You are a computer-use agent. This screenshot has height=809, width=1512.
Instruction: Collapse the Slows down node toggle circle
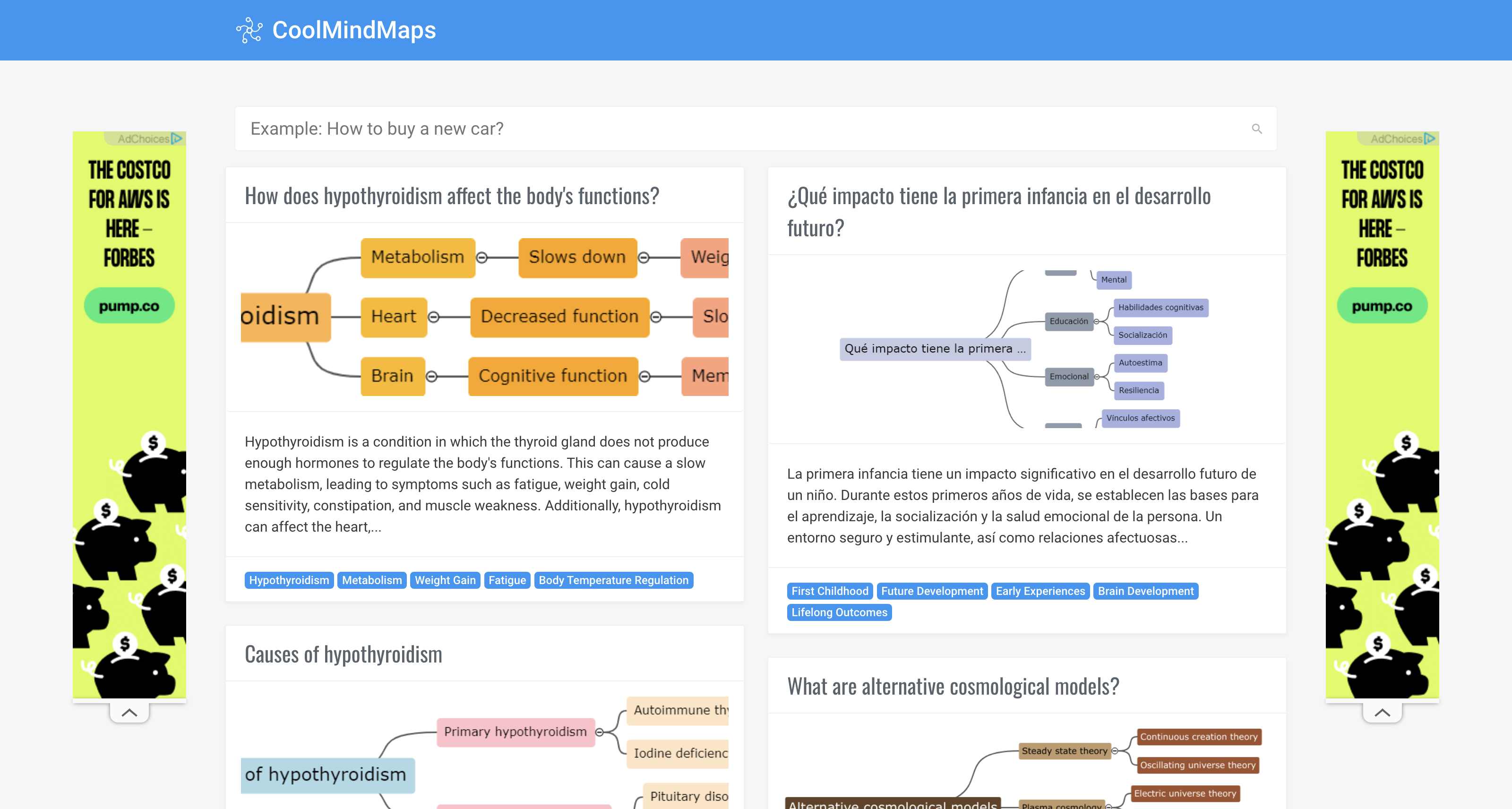(x=644, y=258)
